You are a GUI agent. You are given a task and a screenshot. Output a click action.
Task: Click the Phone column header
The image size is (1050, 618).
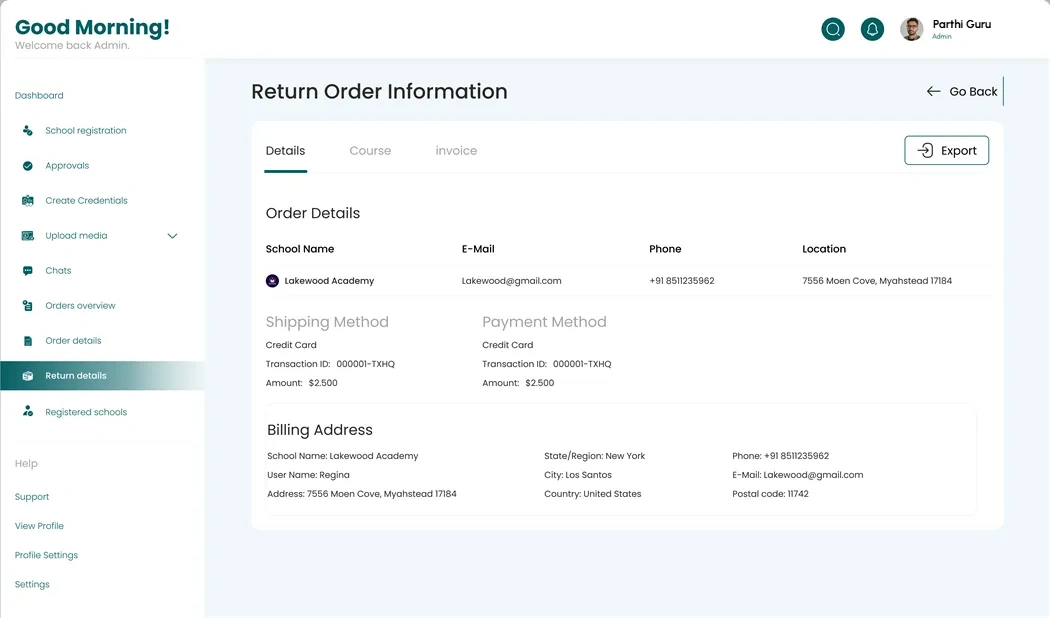click(665, 248)
